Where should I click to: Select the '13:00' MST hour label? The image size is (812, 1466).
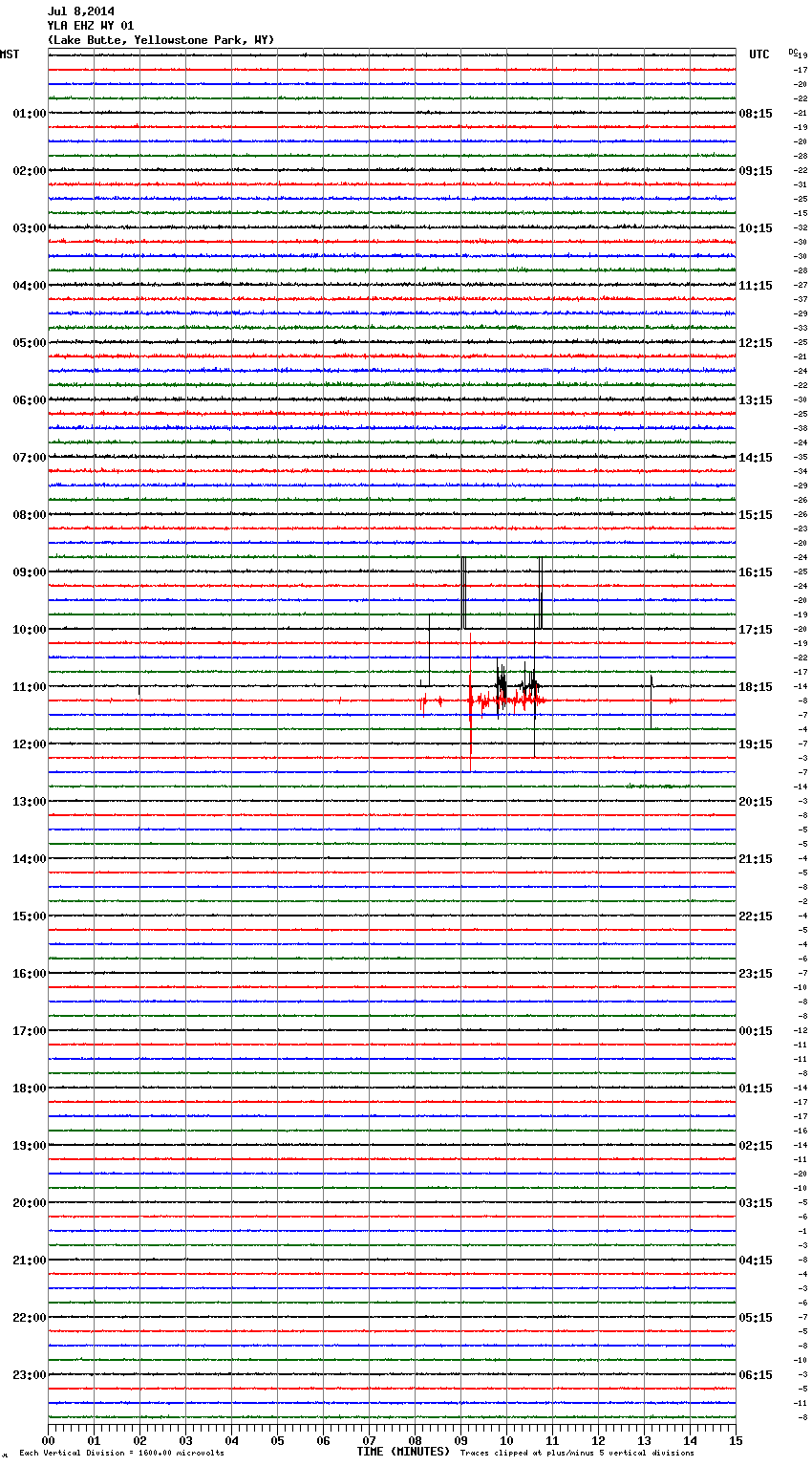click(x=30, y=802)
